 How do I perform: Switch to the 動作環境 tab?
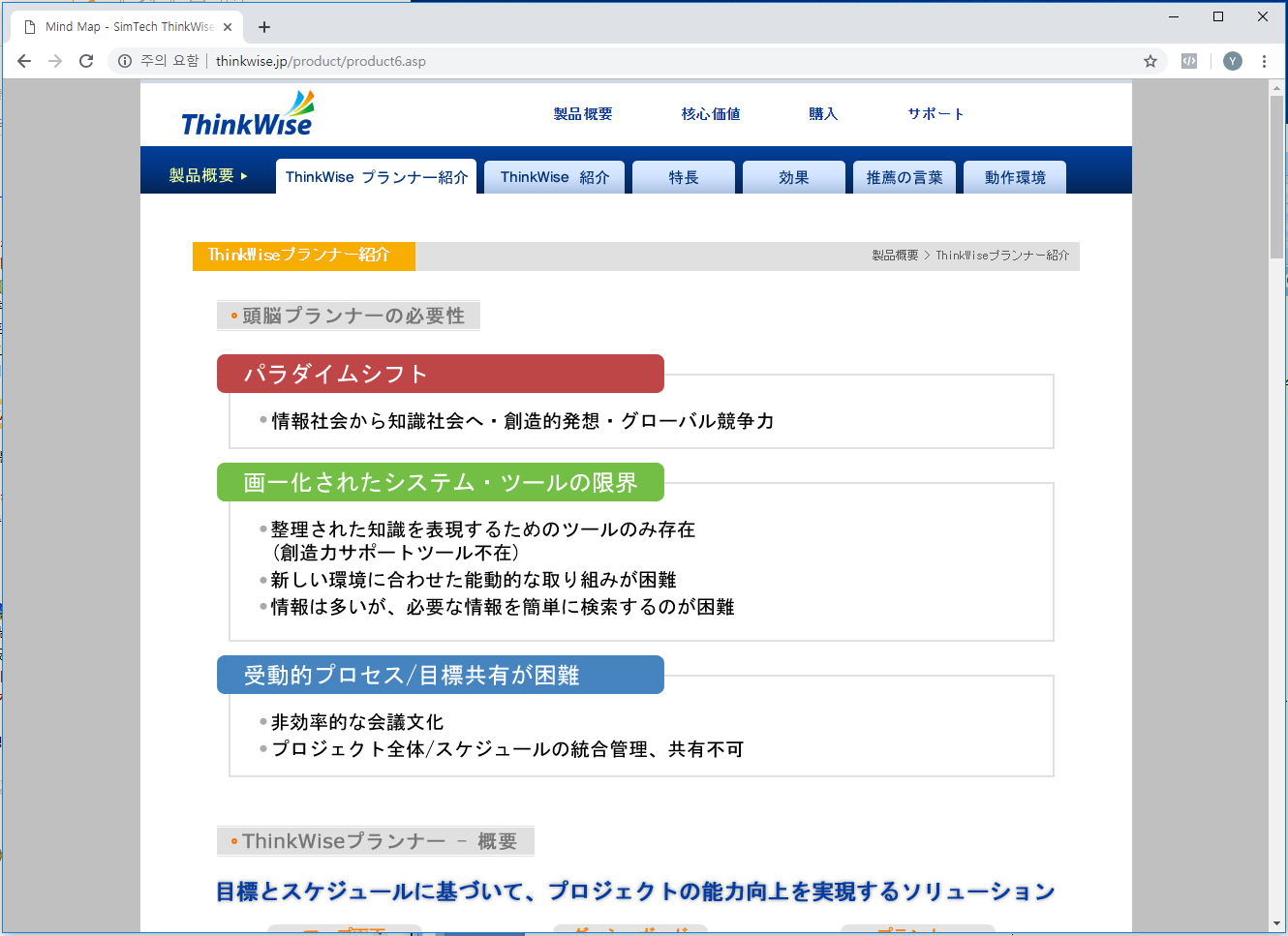1015,177
